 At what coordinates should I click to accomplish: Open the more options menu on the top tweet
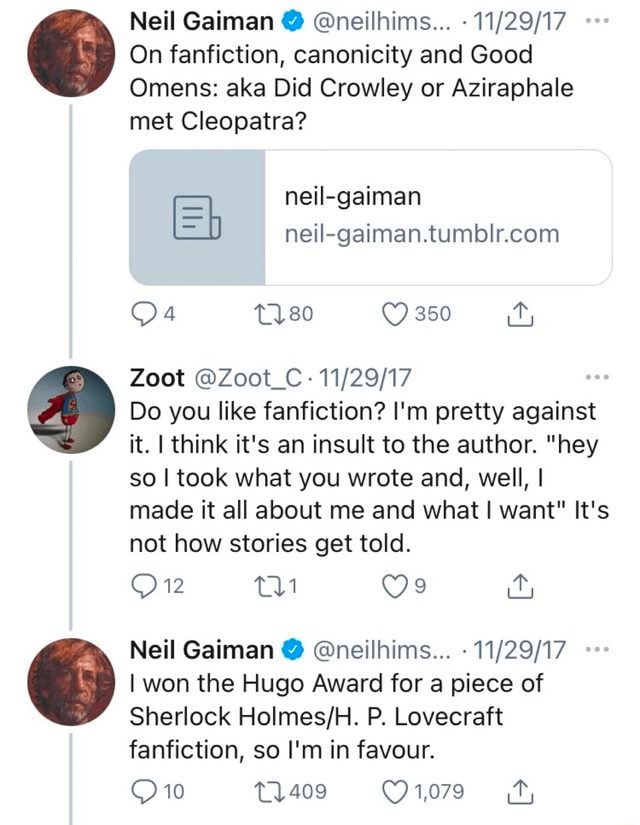pyautogui.click(x=596, y=20)
